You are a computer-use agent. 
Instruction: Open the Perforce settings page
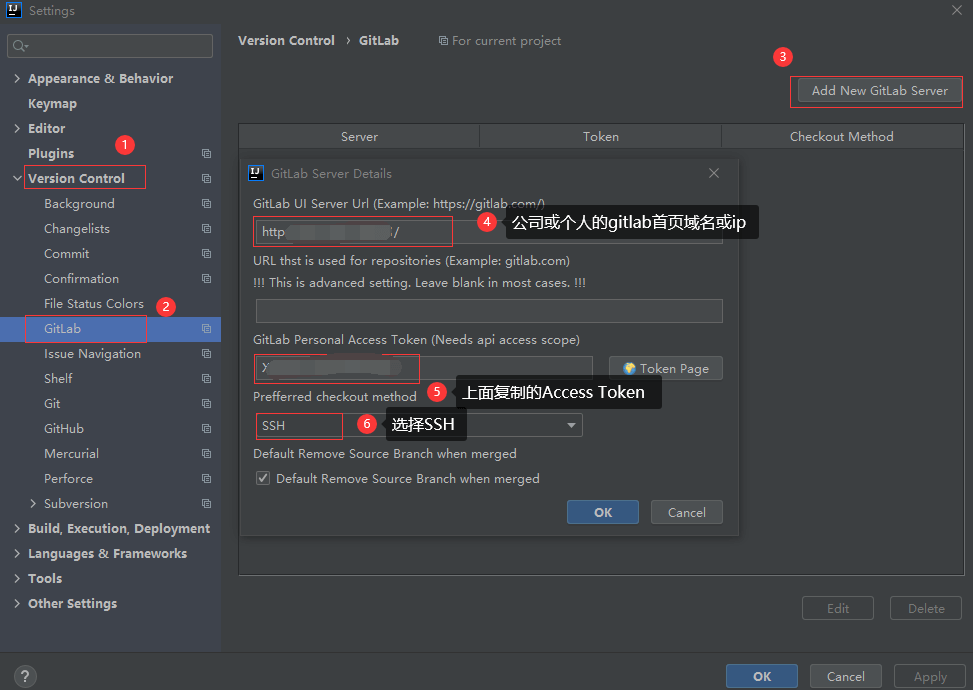click(x=68, y=478)
